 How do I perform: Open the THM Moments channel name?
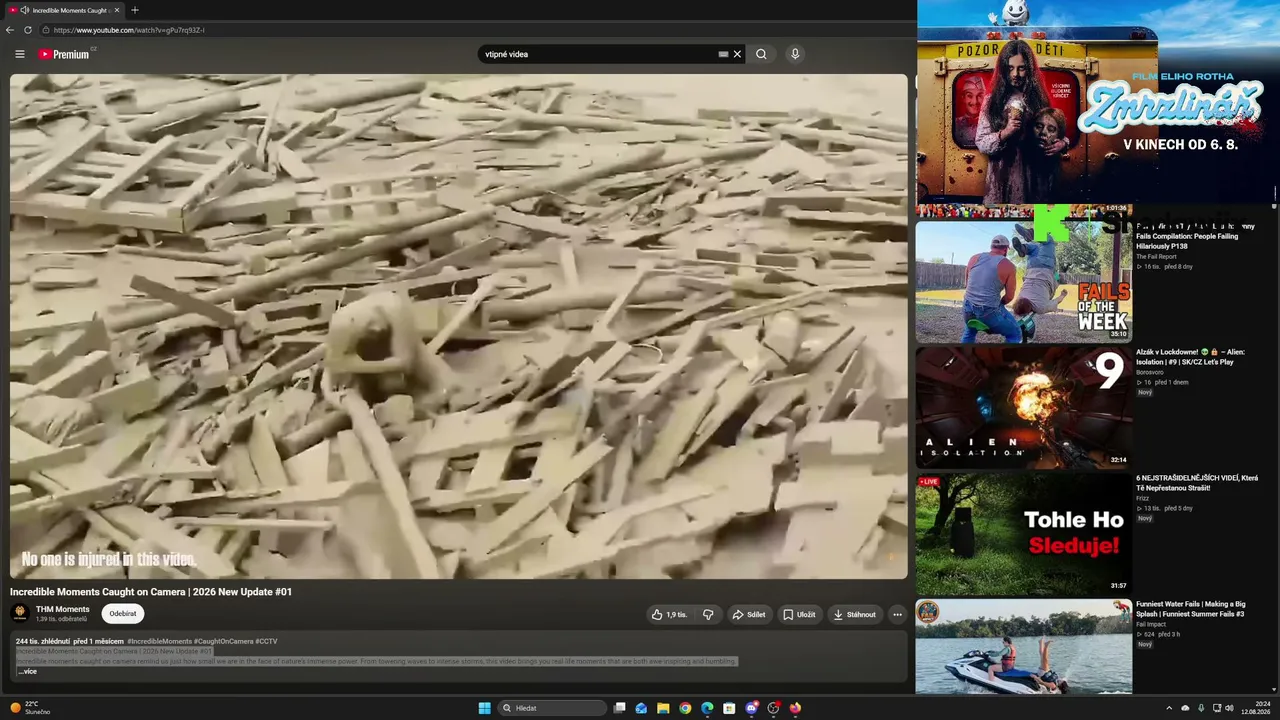[63, 609]
